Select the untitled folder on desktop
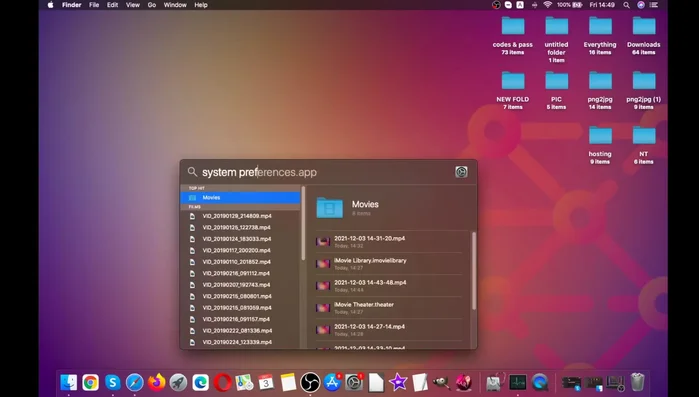The image size is (699, 397). click(556, 39)
